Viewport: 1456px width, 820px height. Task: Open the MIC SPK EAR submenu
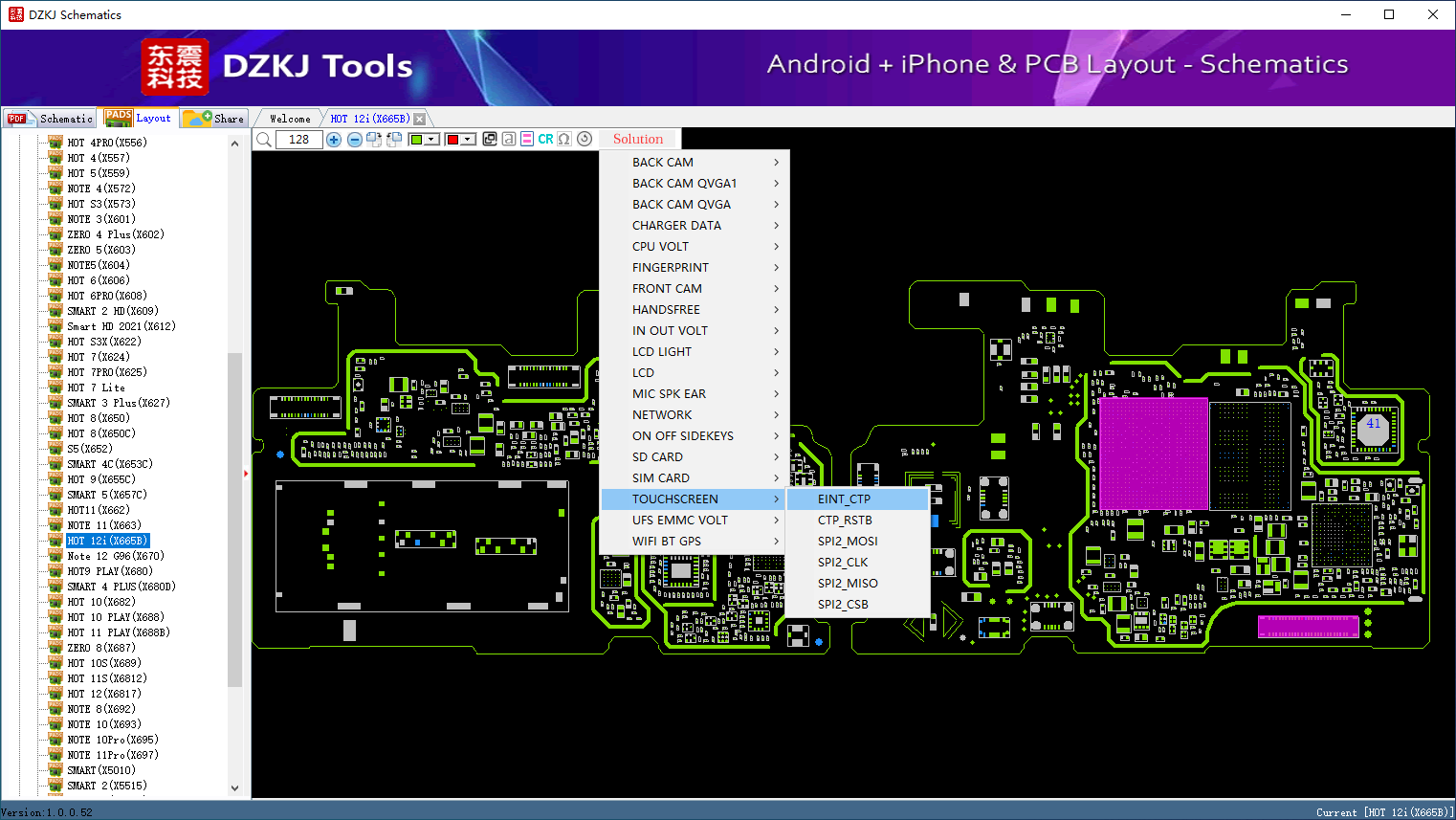click(694, 394)
